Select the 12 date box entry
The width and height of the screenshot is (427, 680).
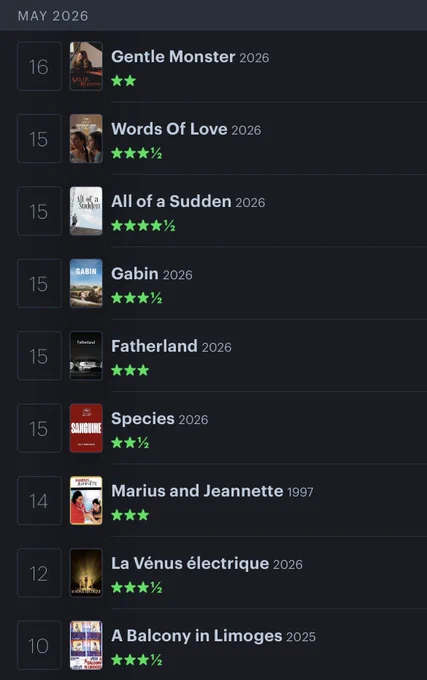tap(39, 573)
